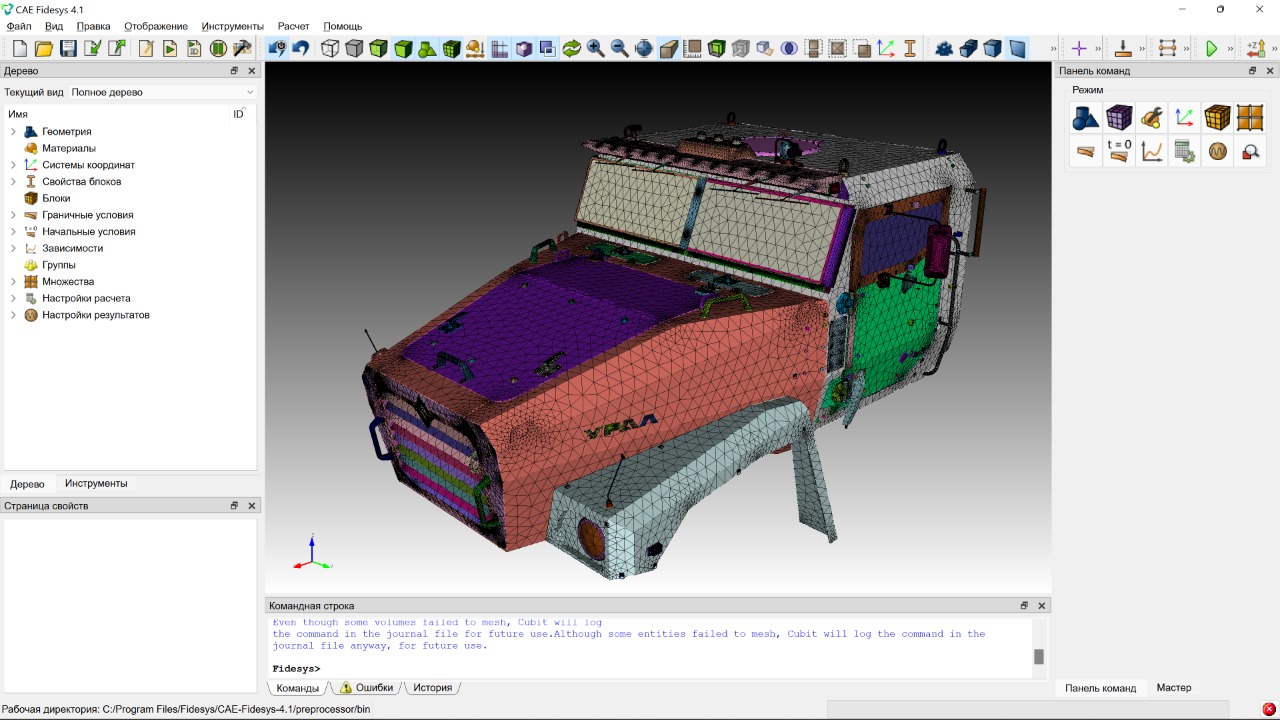Select the initial conditions 't = 0' mode icon
This screenshot has width=1280, height=720.
click(1119, 151)
